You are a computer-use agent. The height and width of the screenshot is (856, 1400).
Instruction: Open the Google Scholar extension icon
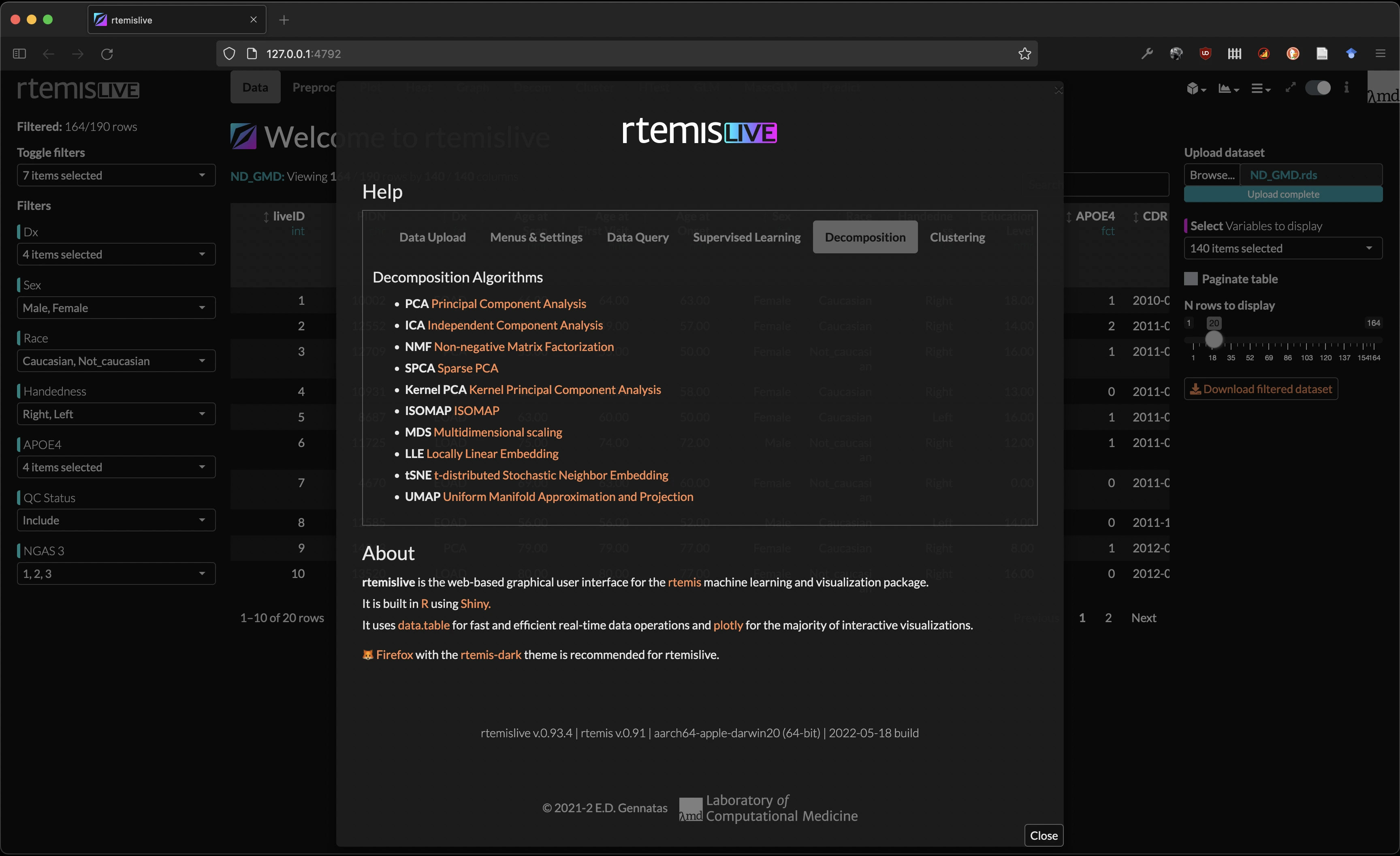1351,53
